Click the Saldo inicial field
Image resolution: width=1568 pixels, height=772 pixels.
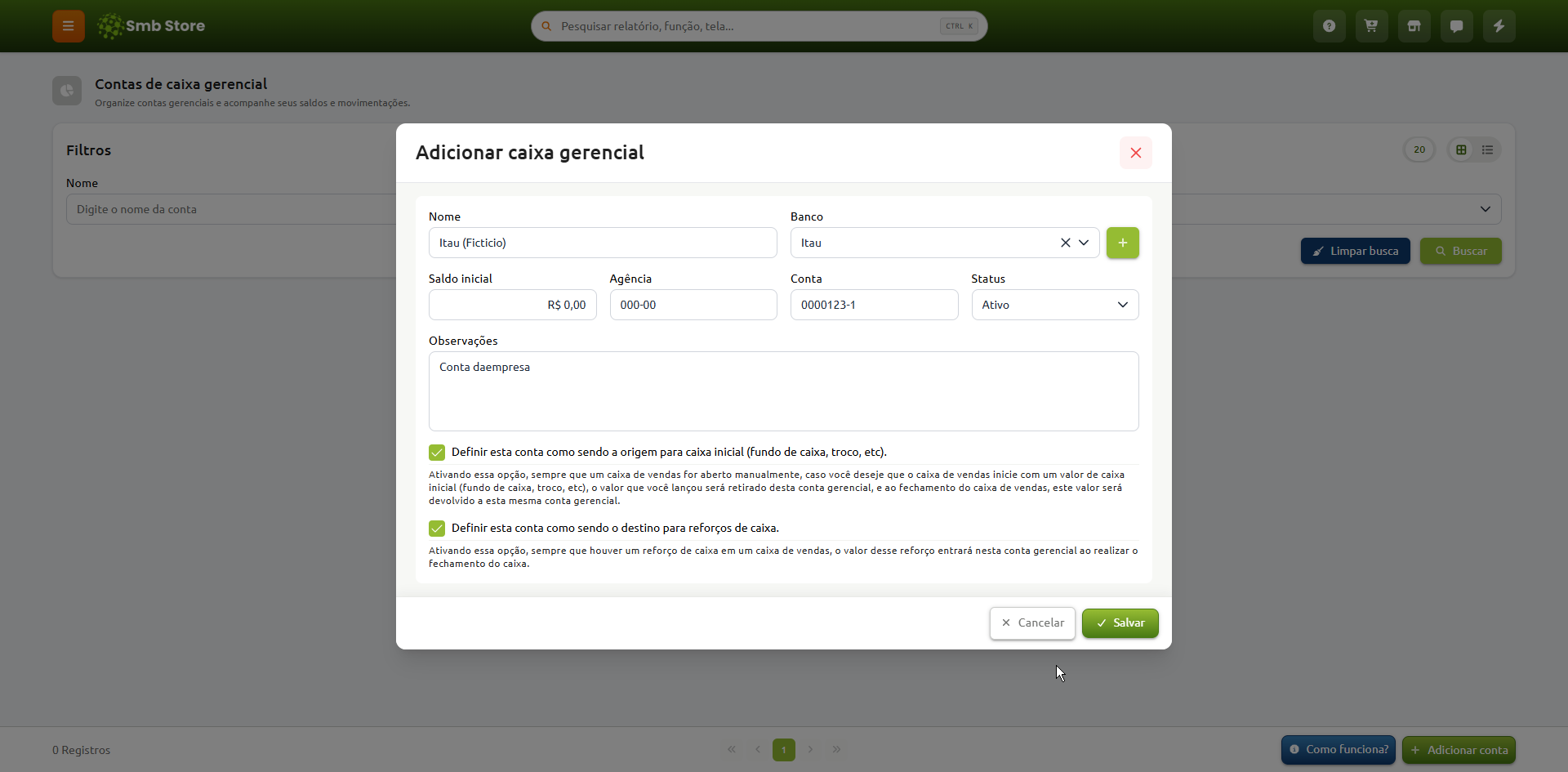[513, 305]
